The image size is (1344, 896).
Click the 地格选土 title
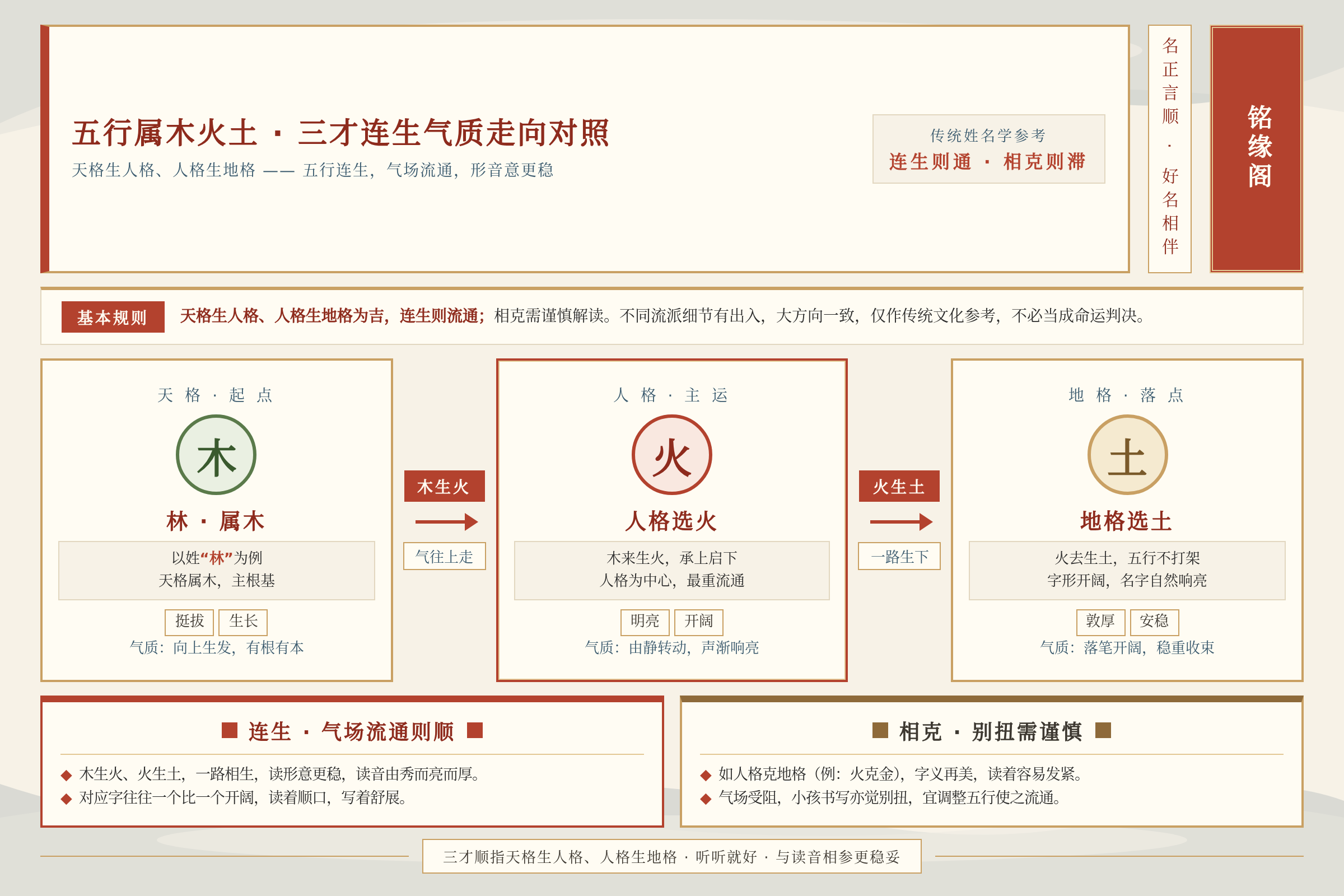[1127, 522]
